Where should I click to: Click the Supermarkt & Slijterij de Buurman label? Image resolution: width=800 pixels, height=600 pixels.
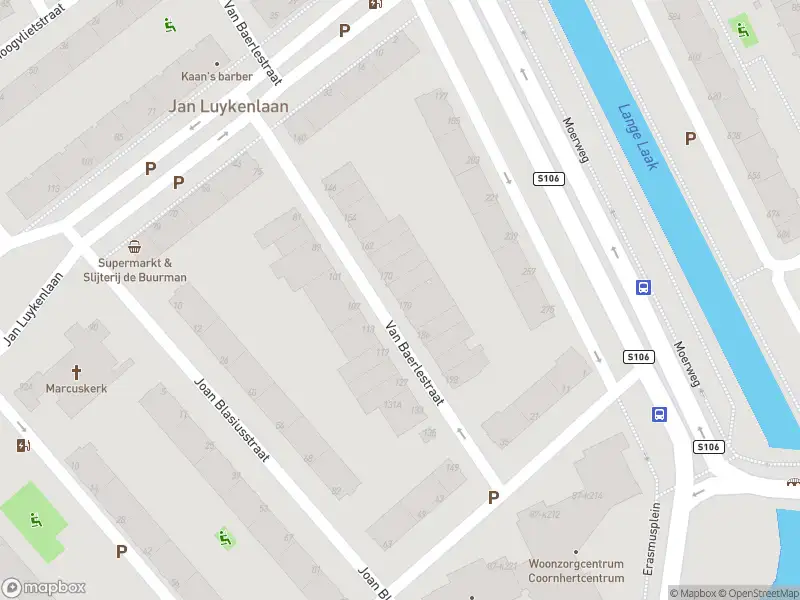135,270
